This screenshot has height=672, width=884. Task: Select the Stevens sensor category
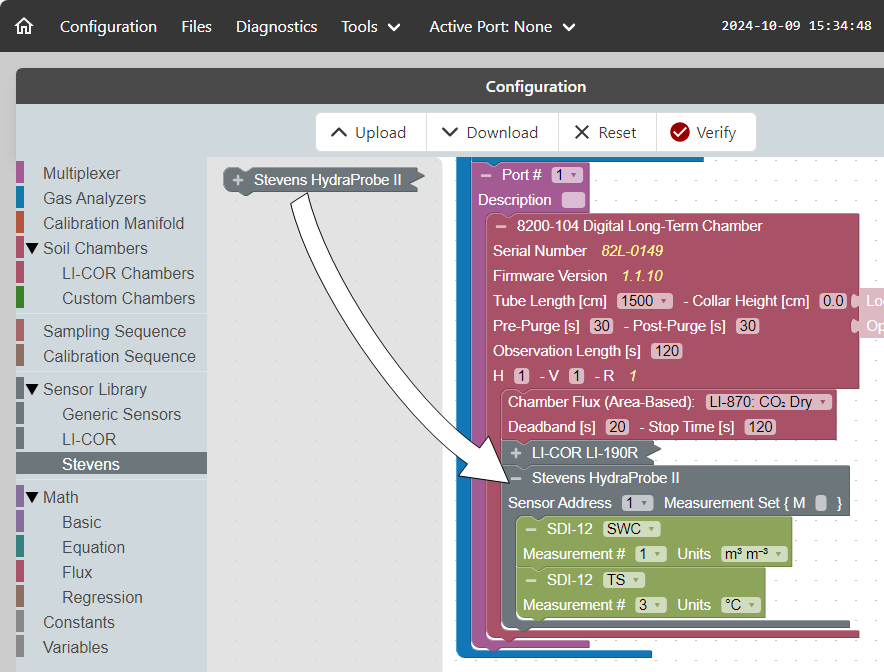pos(112,464)
